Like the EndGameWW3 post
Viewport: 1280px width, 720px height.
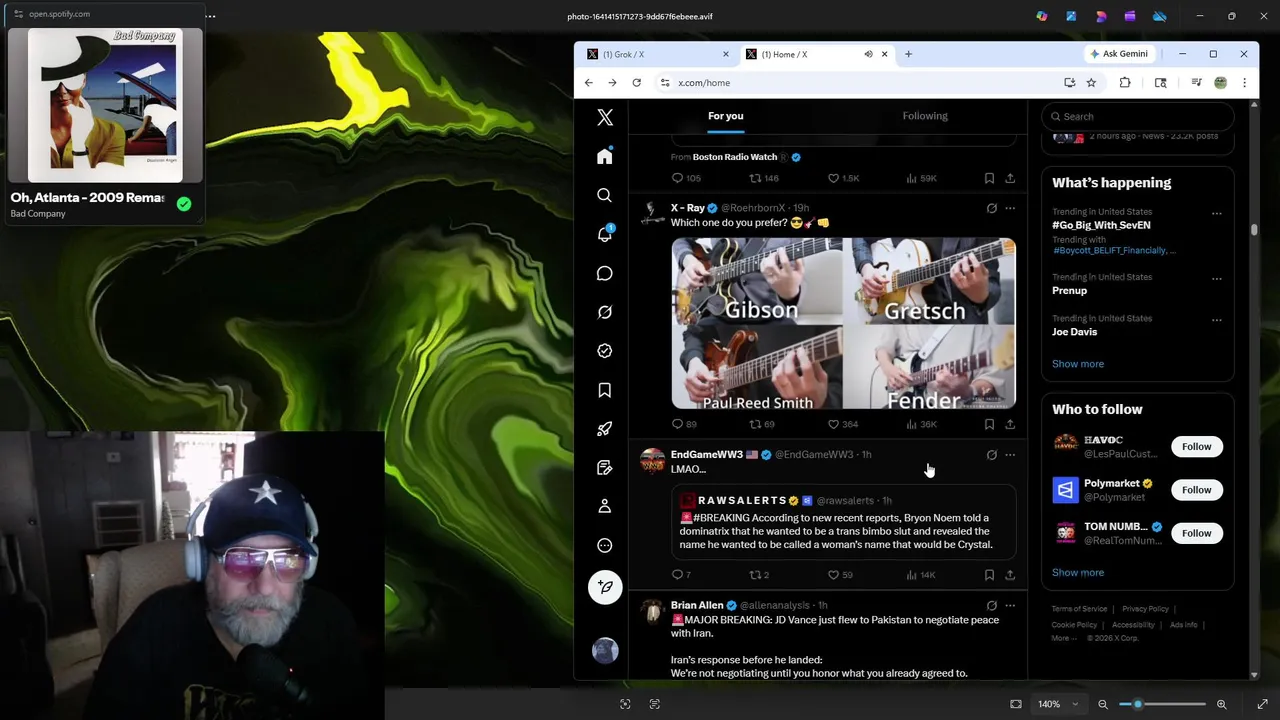(x=840, y=575)
